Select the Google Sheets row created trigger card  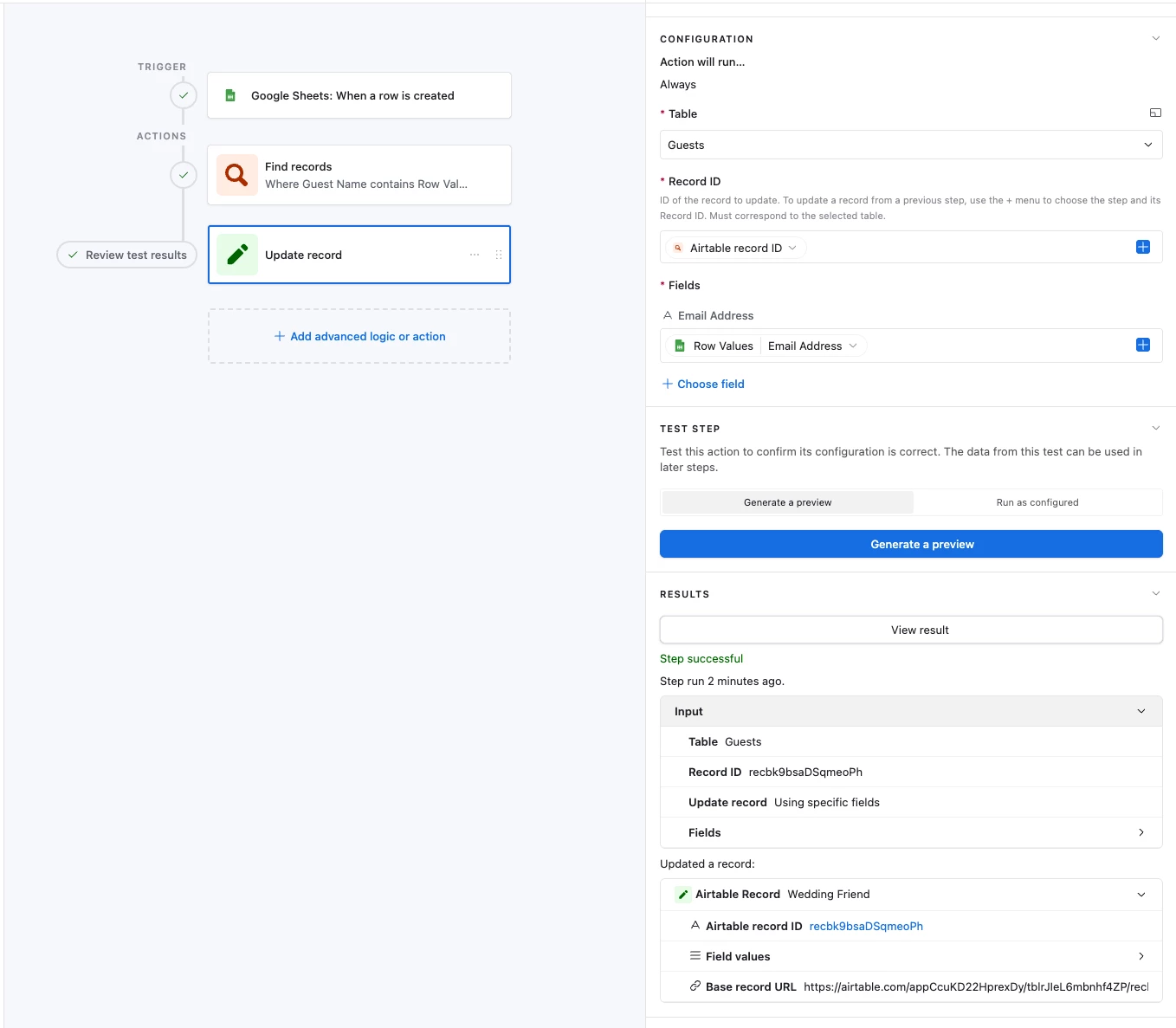[359, 95]
